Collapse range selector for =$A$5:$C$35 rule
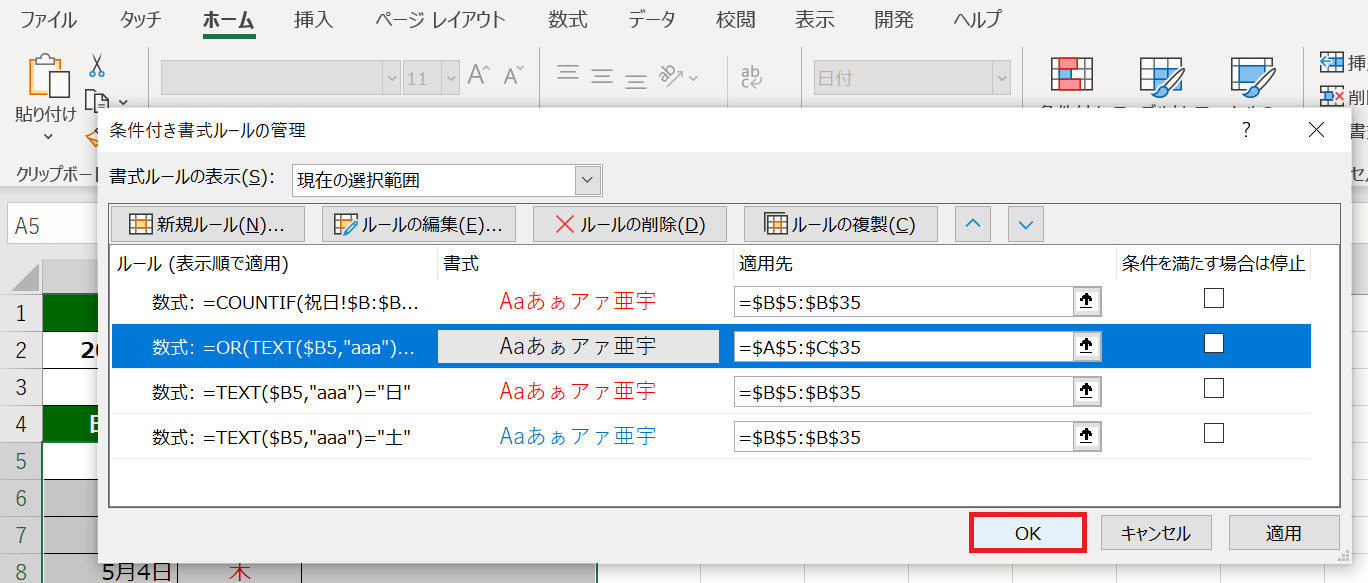This screenshot has height=583, width=1368. (x=1086, y=347)
